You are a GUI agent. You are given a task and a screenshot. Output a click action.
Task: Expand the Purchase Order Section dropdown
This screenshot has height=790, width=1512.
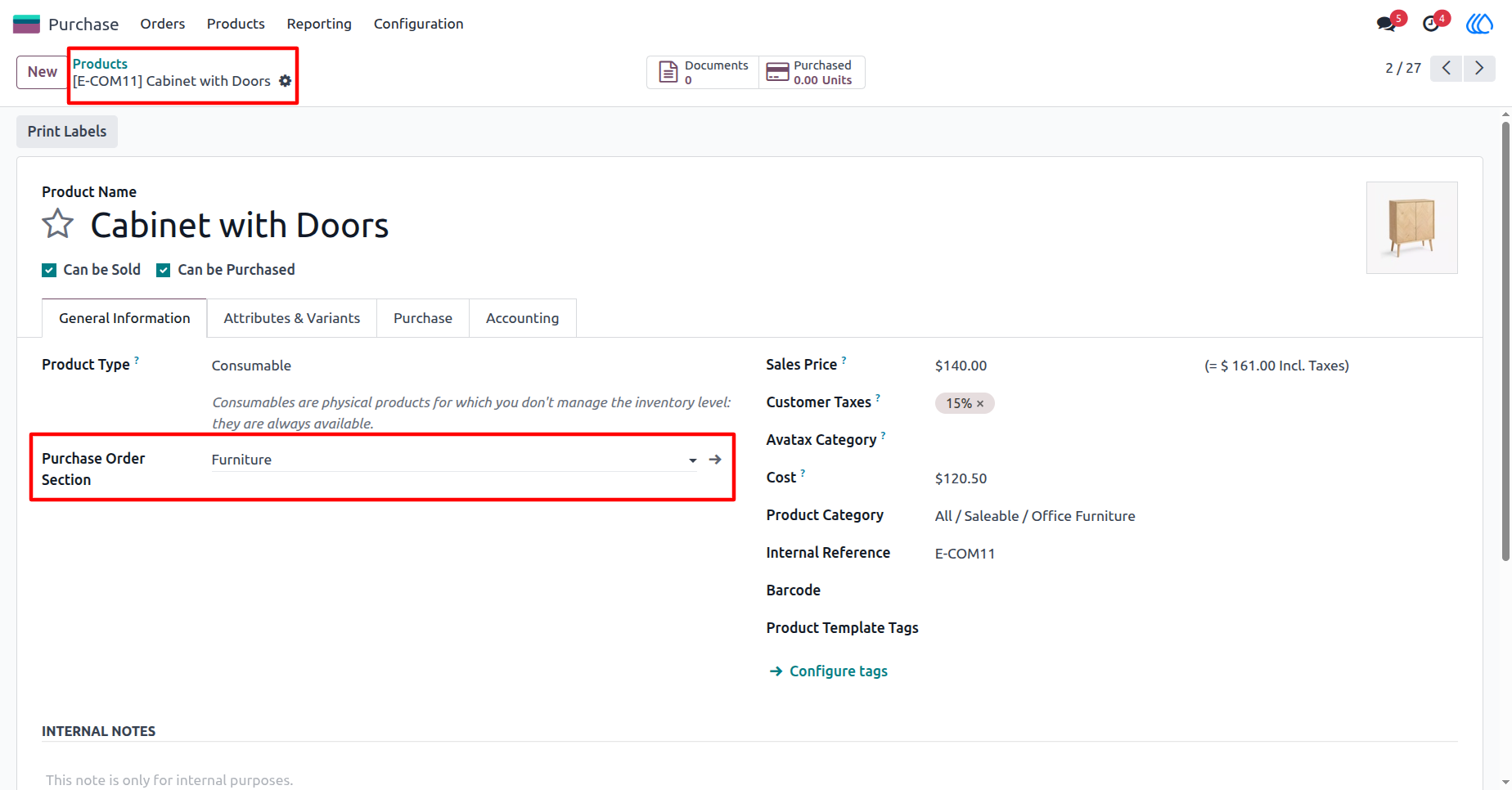coord(693,460)
